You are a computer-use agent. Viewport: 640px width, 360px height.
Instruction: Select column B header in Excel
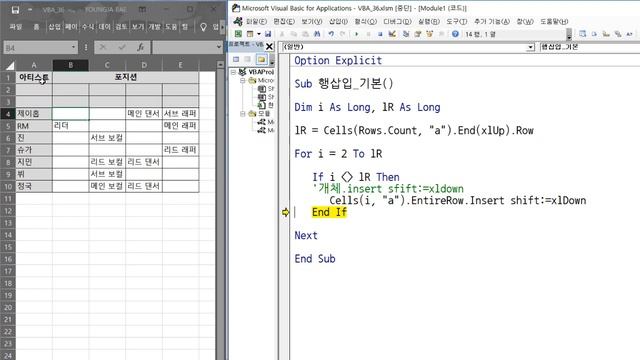click(x=71, y=65)
